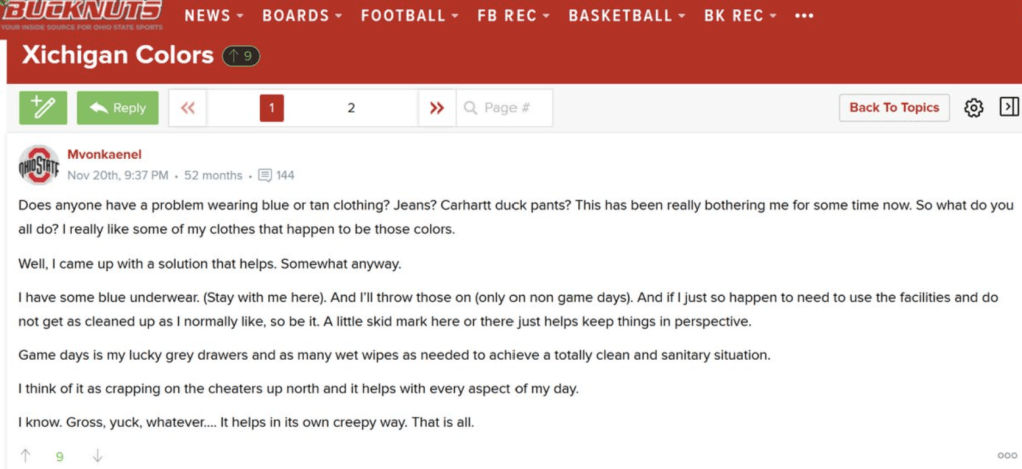Open the Mvonkaenel username profile link

(105, 155)
